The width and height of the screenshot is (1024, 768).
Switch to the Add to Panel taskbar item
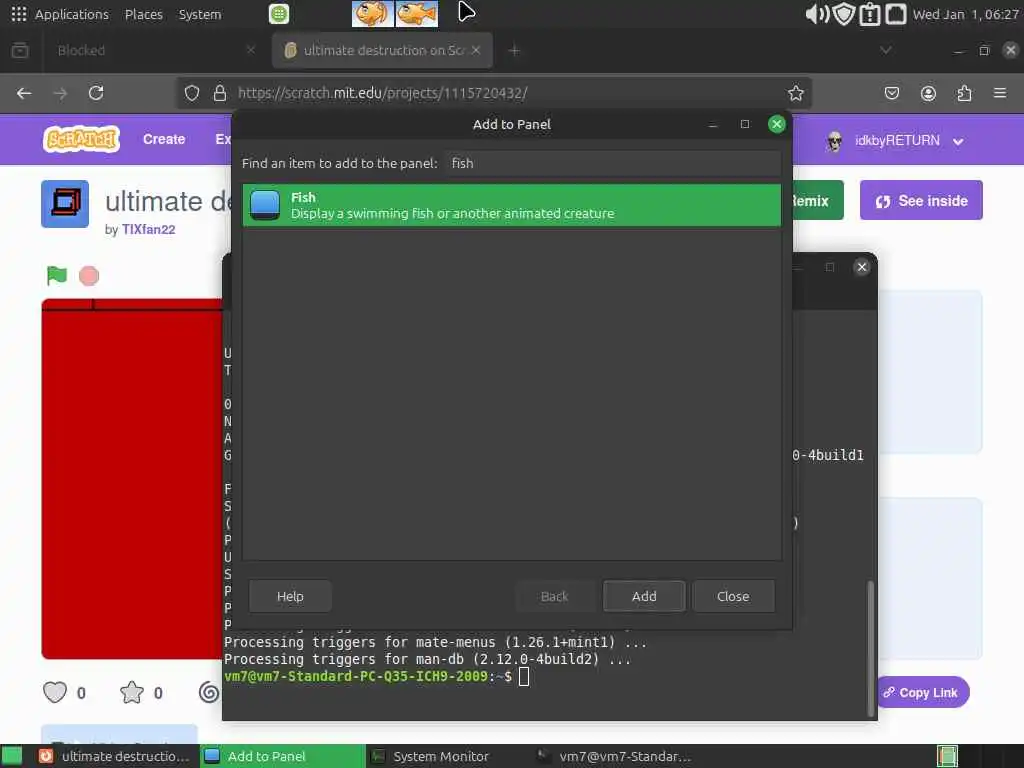[282, 756]
